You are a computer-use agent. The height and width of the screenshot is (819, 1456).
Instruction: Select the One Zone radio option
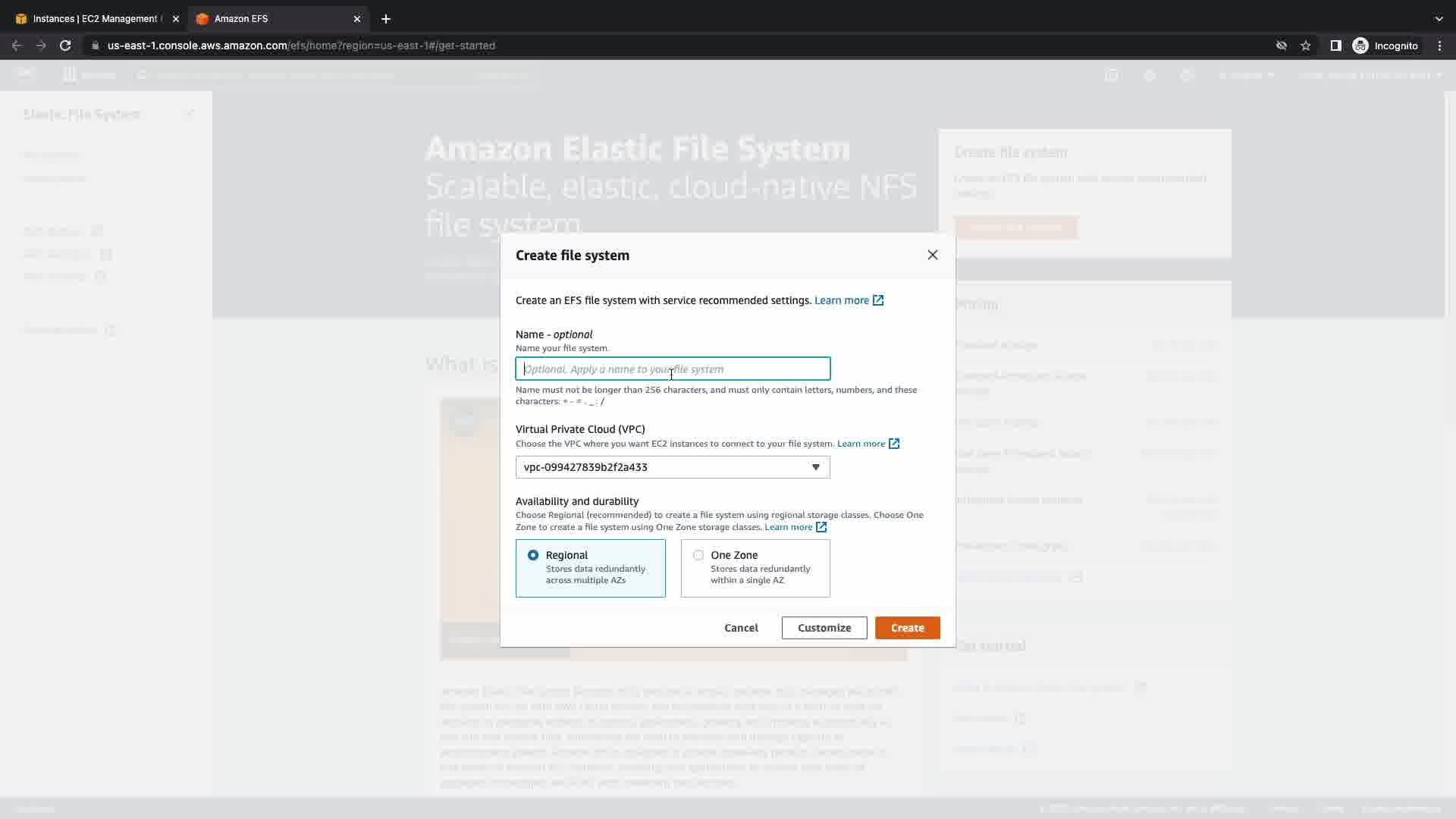pos(698,555)
